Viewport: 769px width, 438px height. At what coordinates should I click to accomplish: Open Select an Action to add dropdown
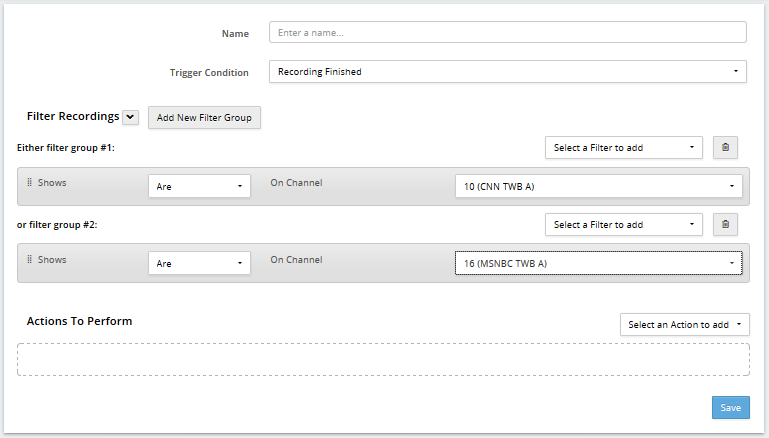685,325
